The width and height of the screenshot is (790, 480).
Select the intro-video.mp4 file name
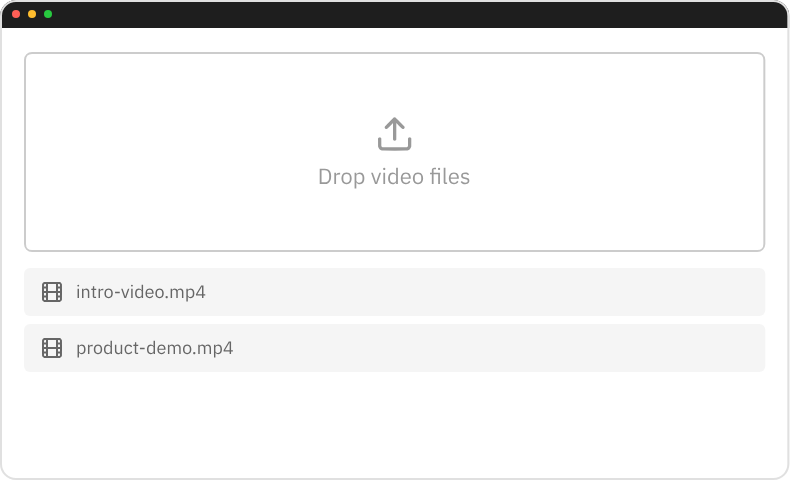click(x=141, y=292)
